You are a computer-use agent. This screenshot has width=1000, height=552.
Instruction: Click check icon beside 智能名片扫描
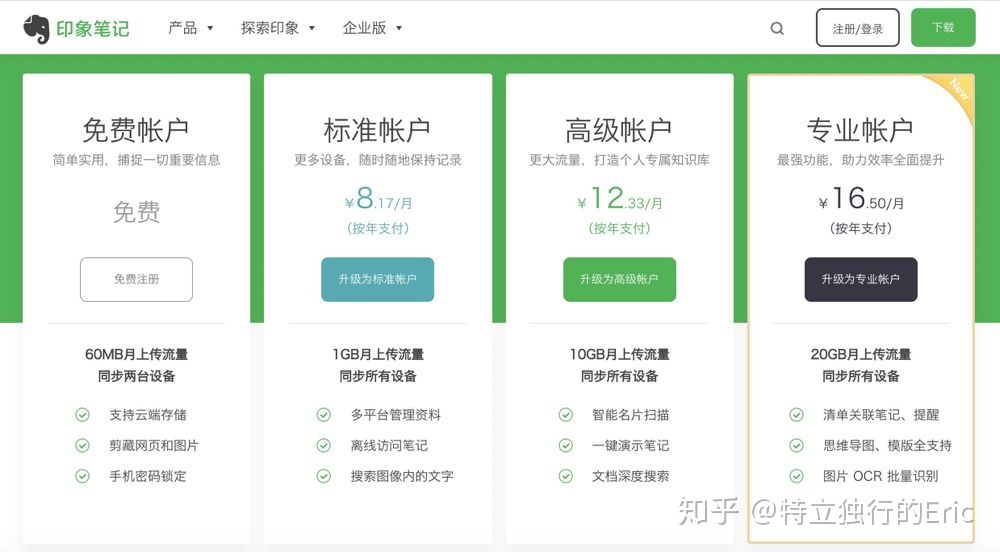566,415
